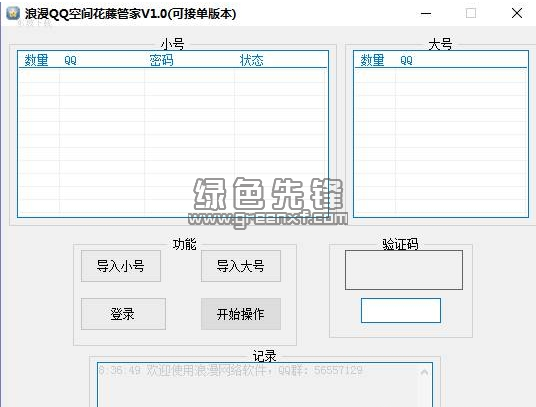
Task: Focus the captcha code input field
Action: (x=401, y=310)
